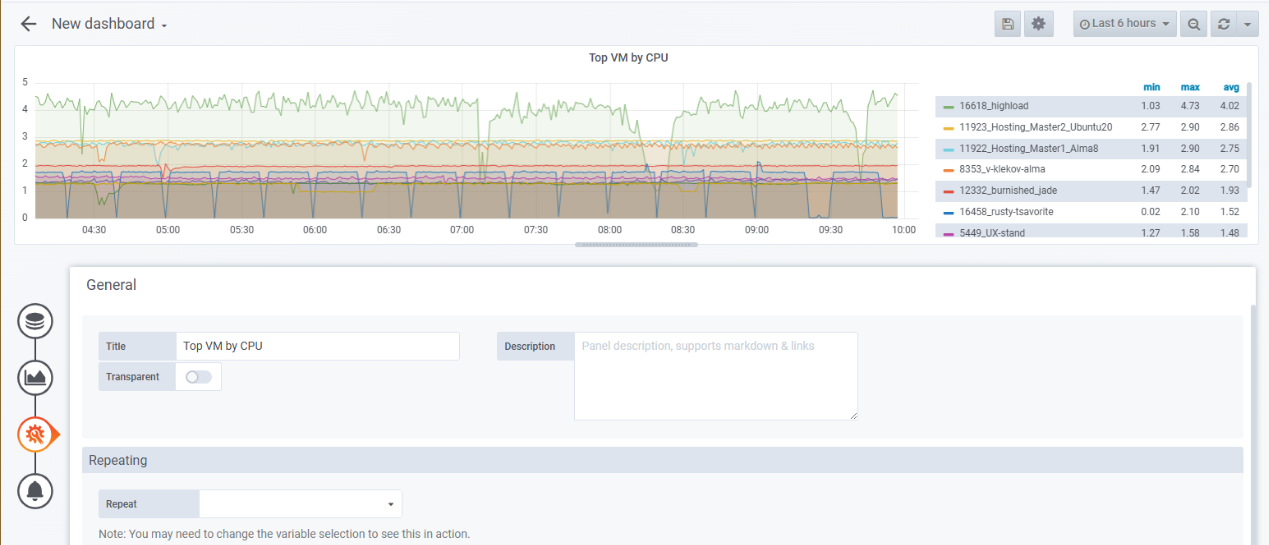Open the Visualization chart tab icon
Viewport: 1269px width, 545px height.
point(35,377)
